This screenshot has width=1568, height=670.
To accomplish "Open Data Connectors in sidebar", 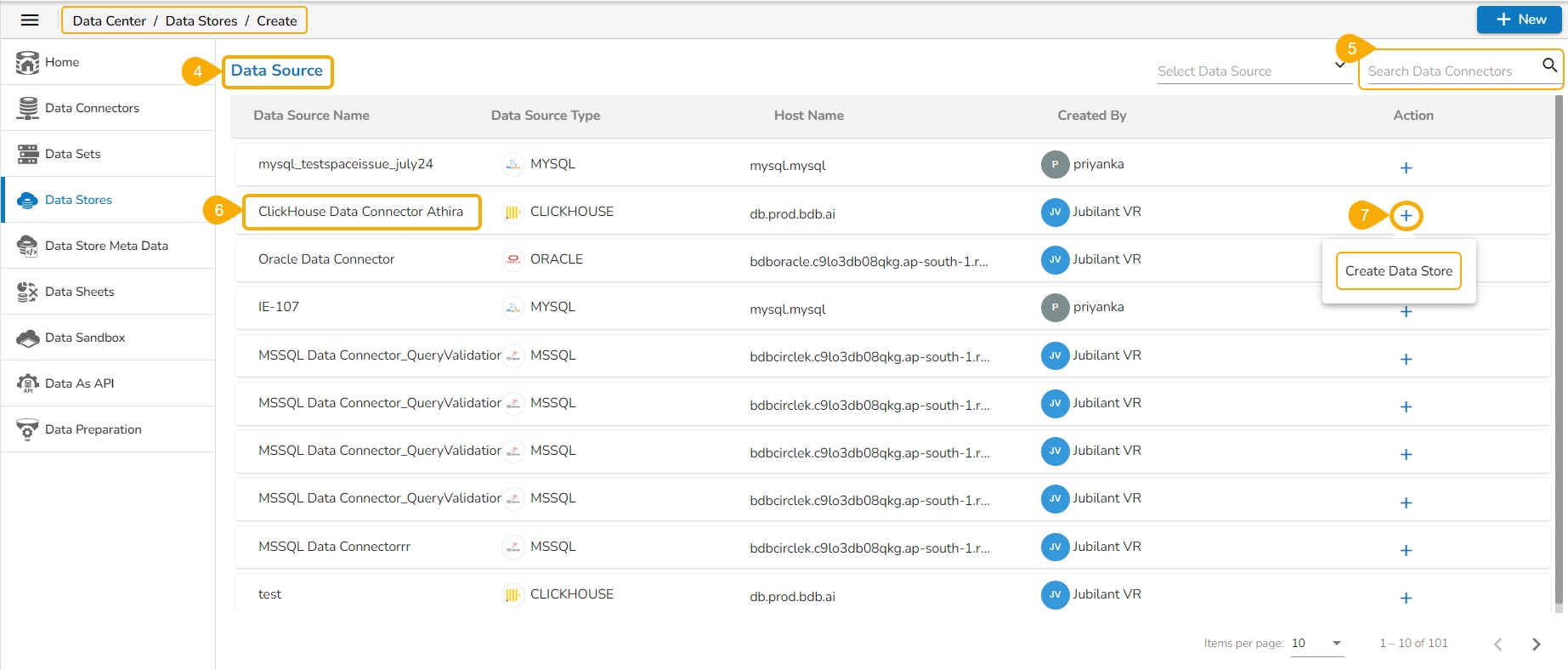I will (92, 108).
